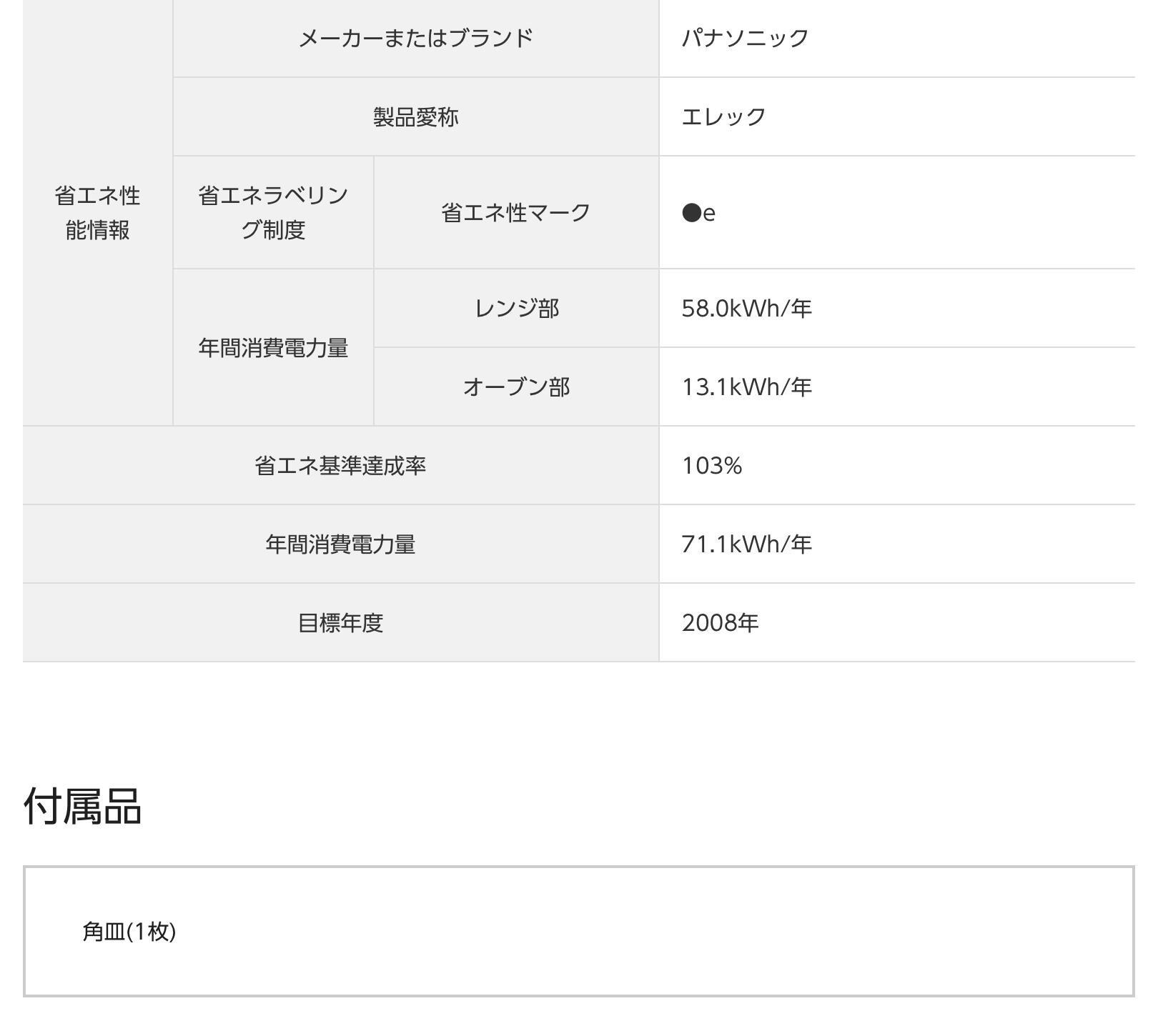Viewport: 1158px width, 1036px height.
Task: Click the 角皿(1枚) accessory text
Action: tap(129, 931)
